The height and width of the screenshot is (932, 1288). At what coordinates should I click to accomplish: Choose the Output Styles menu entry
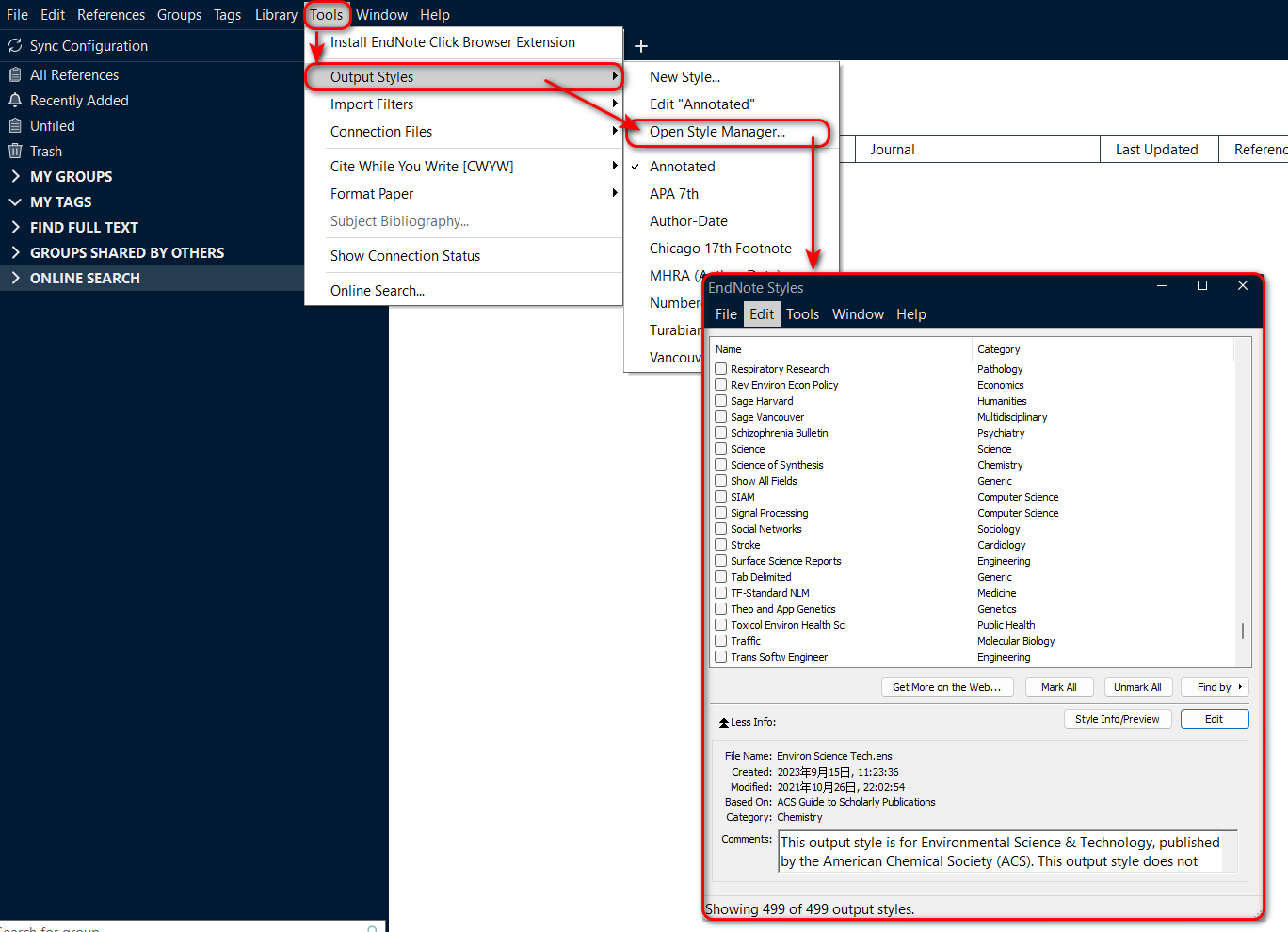click(463, 77)
